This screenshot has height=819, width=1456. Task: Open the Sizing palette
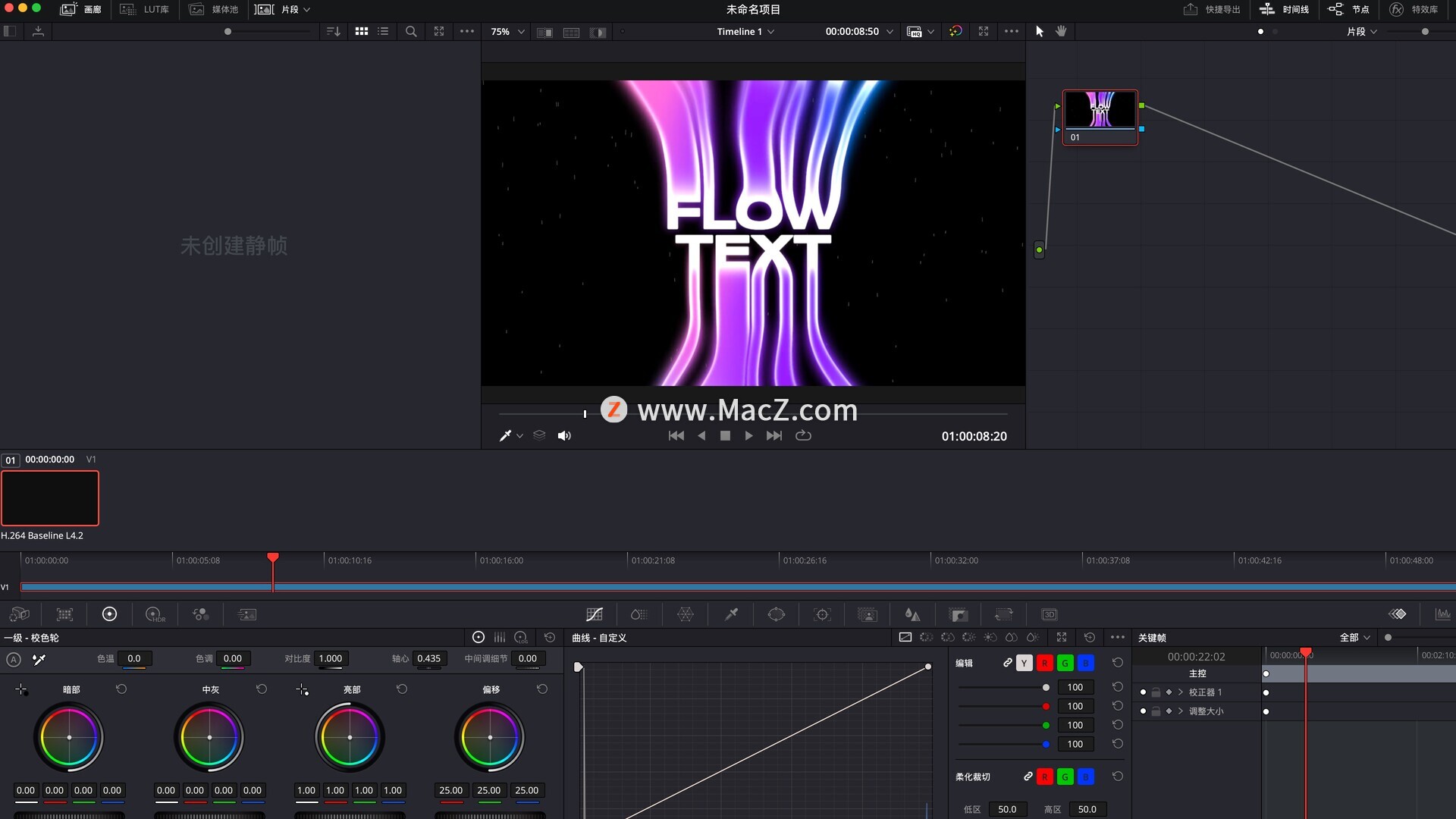point(1004,614)
